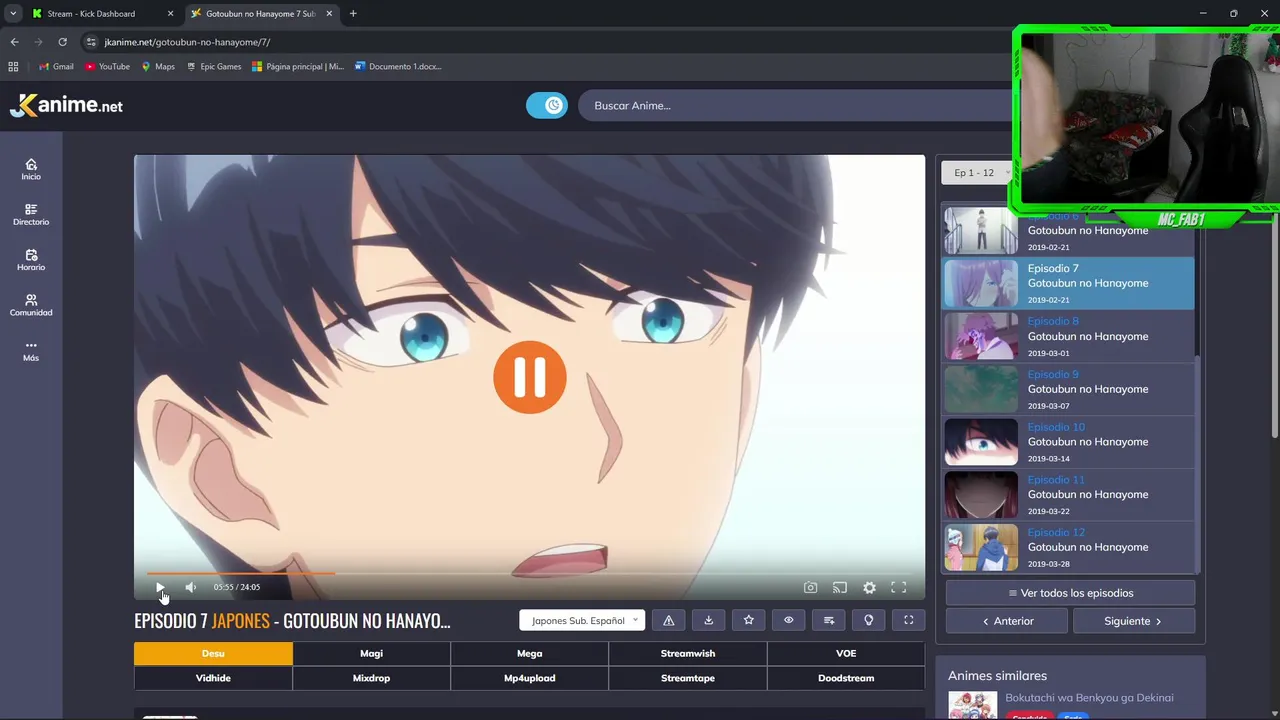Select Episodio 7 in the episode list
The image size is (1280, 720).
pos(1068,283)
